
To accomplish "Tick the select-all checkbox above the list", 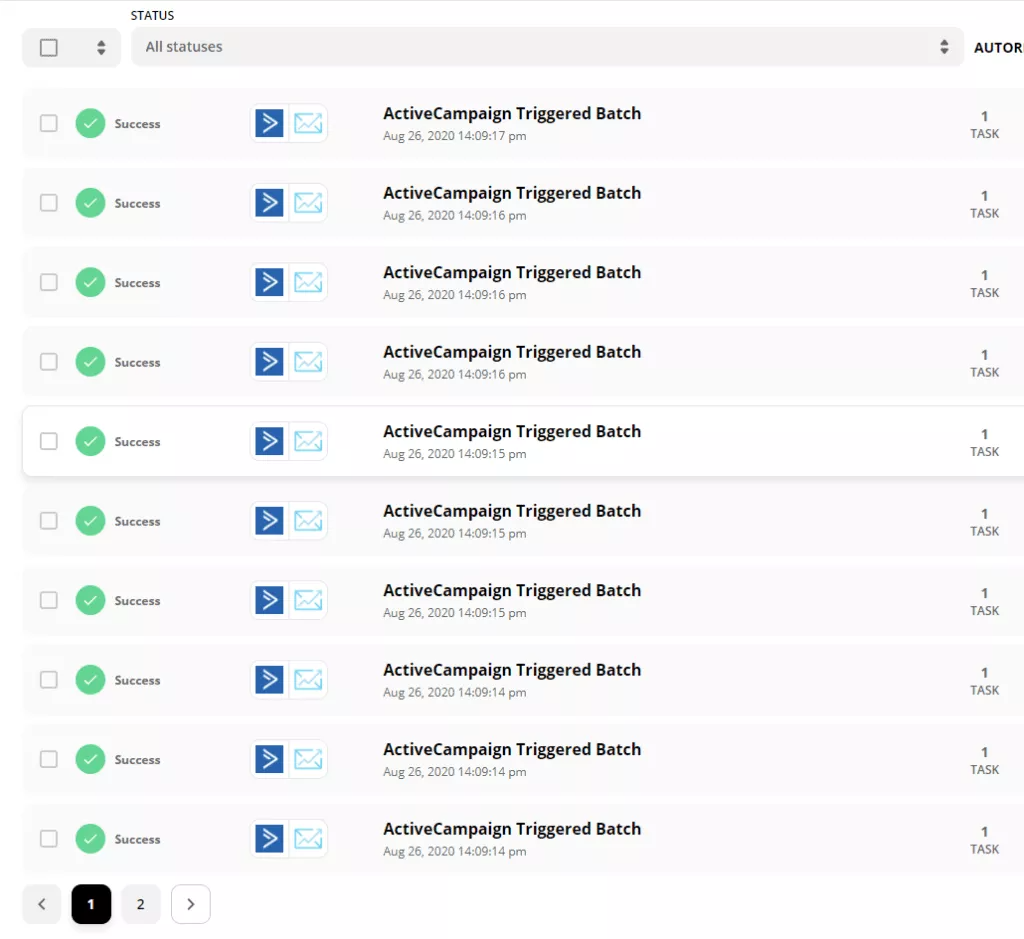I will [x=48, y=48].
